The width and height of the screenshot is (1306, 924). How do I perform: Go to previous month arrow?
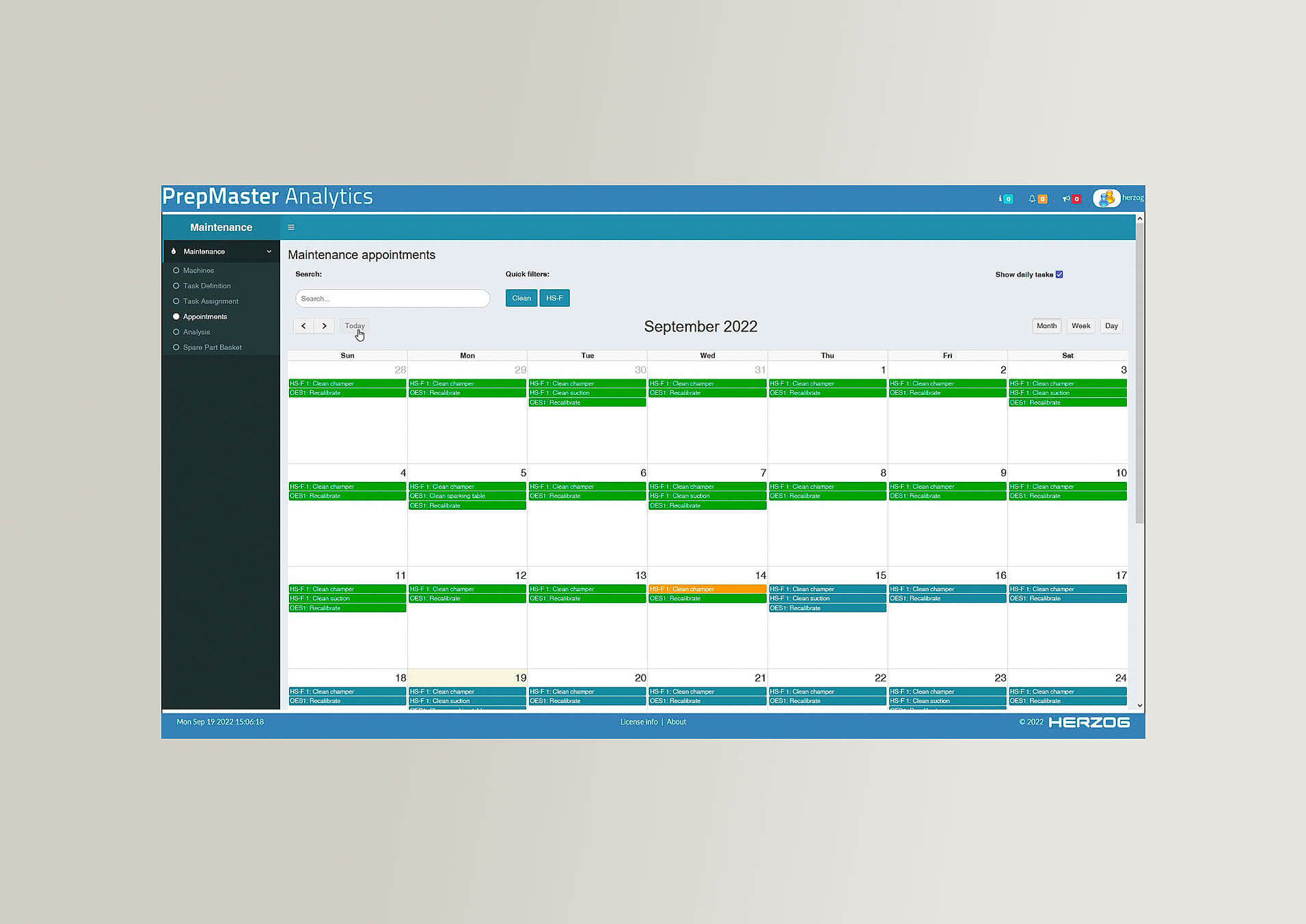[x=303, y=326]
